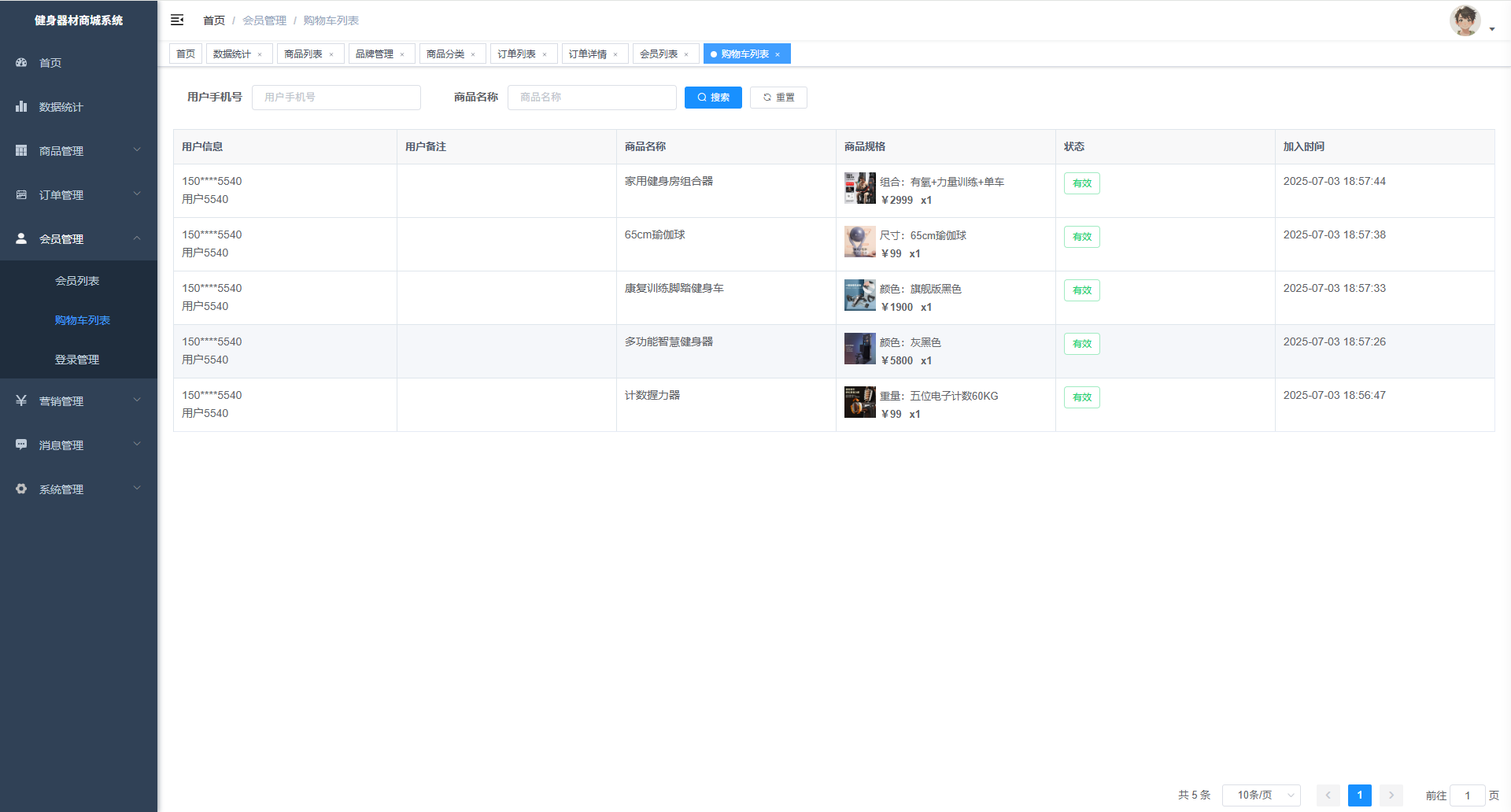Collapse the sidebar with the hamburger icon
This screenshot has height=812, width=1511.
coord(177,20)
